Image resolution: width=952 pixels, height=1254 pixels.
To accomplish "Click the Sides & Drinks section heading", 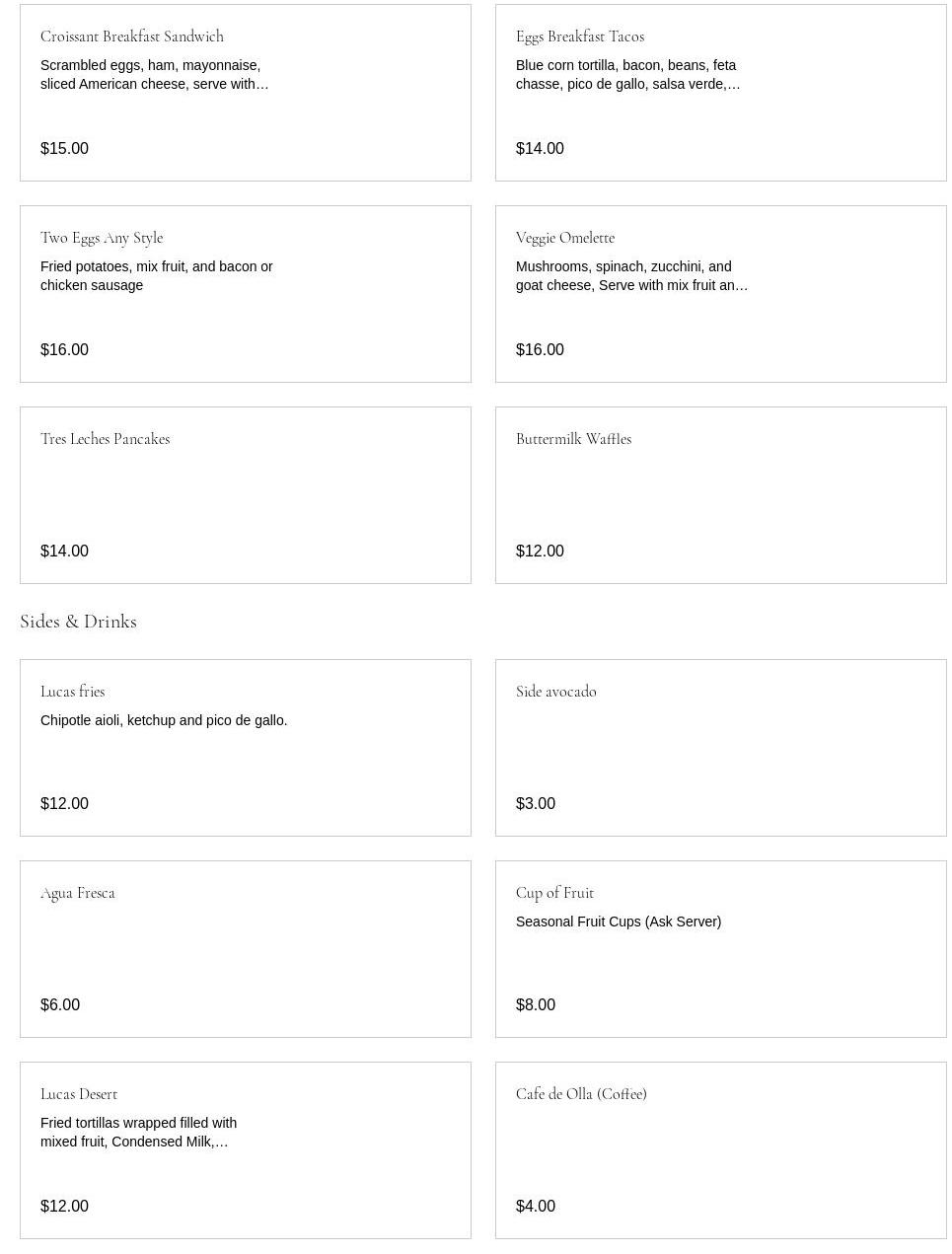I will (x=78, y=622).
